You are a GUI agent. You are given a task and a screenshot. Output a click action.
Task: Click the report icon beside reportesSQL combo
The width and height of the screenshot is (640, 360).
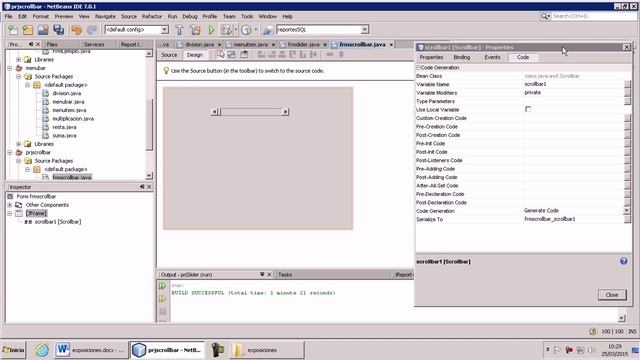pyautogui.click(x=267, y=30)
